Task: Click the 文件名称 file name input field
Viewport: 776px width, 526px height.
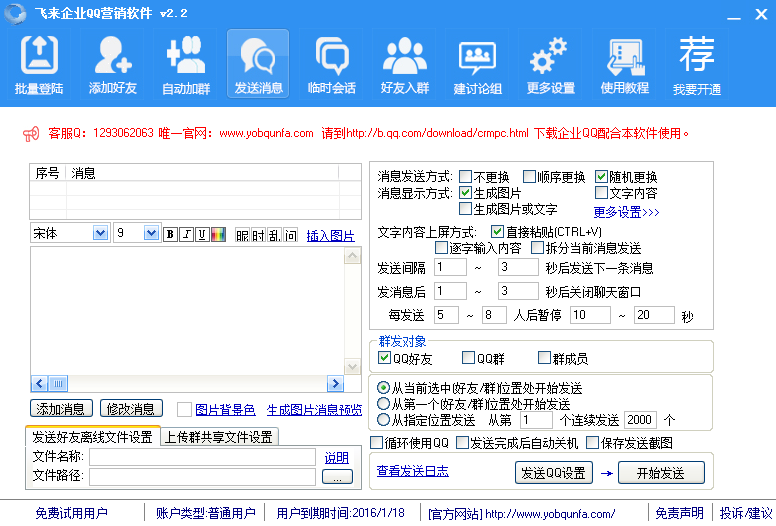Action: click(202, 457)
